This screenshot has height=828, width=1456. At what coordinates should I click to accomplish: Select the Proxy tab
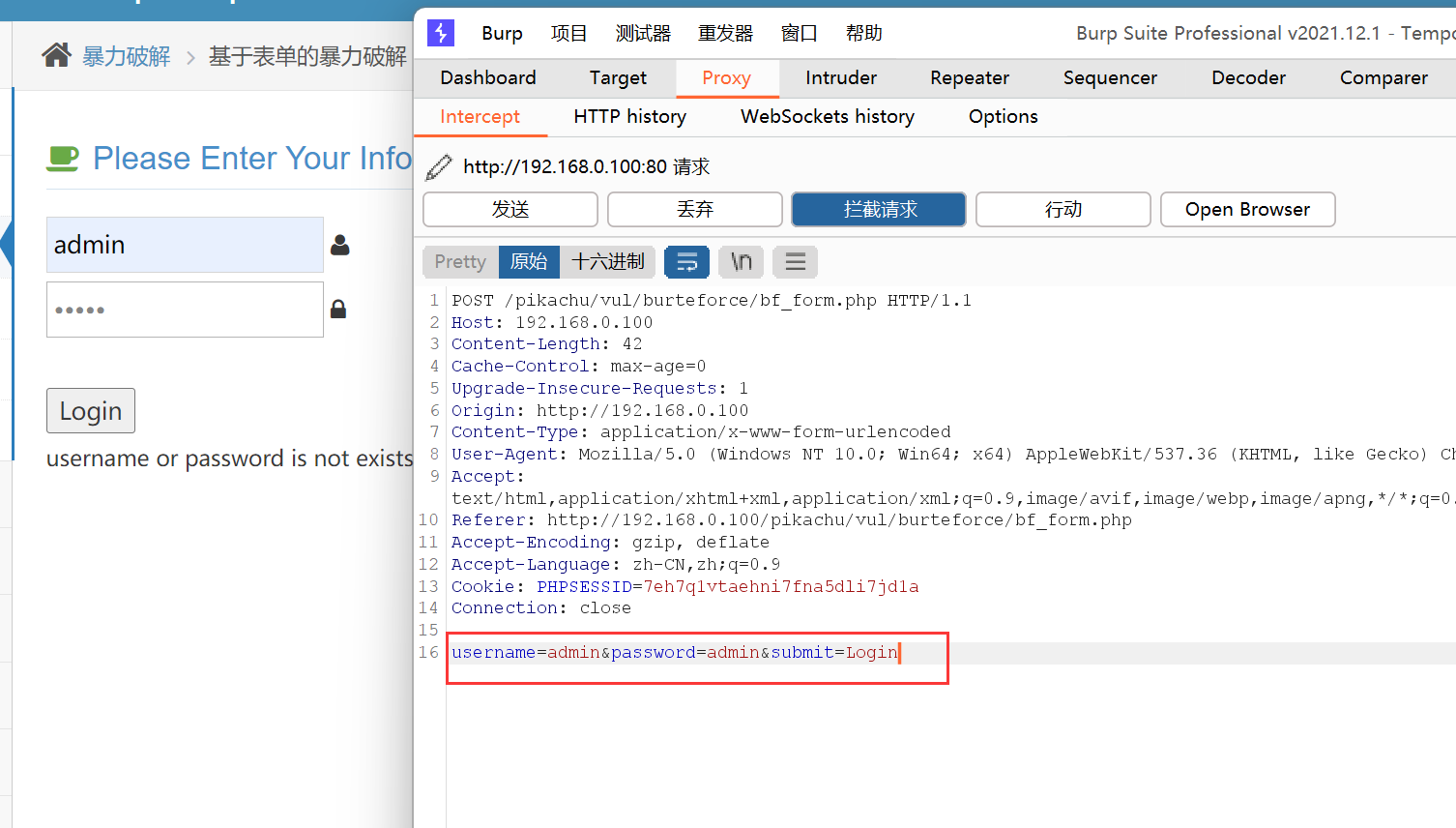point(727,77)
